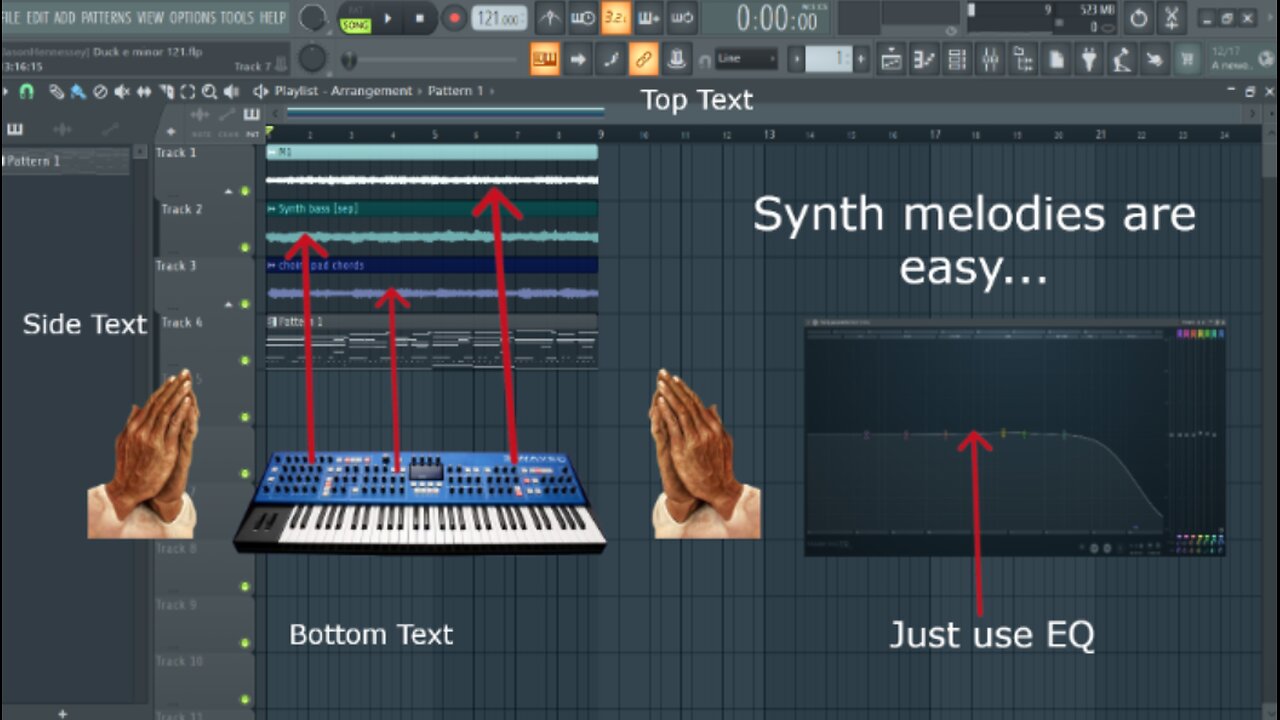
Task: Open Arrangement in the Playlist breadcrumb
Action: [x=371, y=91]
